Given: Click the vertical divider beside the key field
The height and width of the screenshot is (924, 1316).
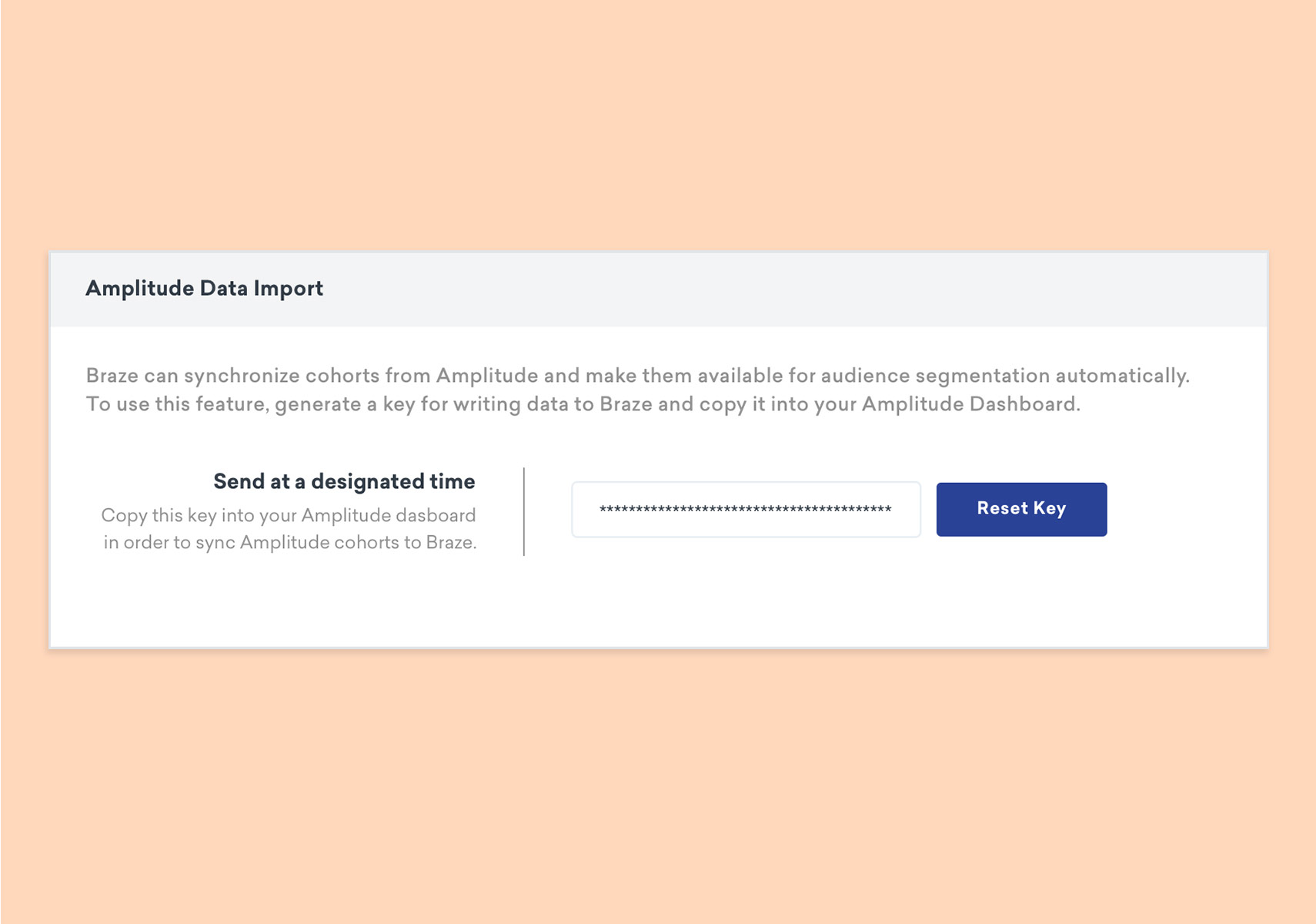Looking at the screenshot, I should pyautogui.click(x=524, y=511).
